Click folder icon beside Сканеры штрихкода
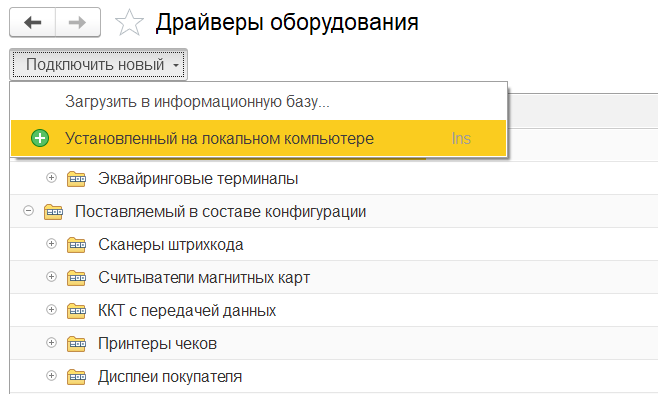Screen dimensions: 658x394 [x=76, y=245]
